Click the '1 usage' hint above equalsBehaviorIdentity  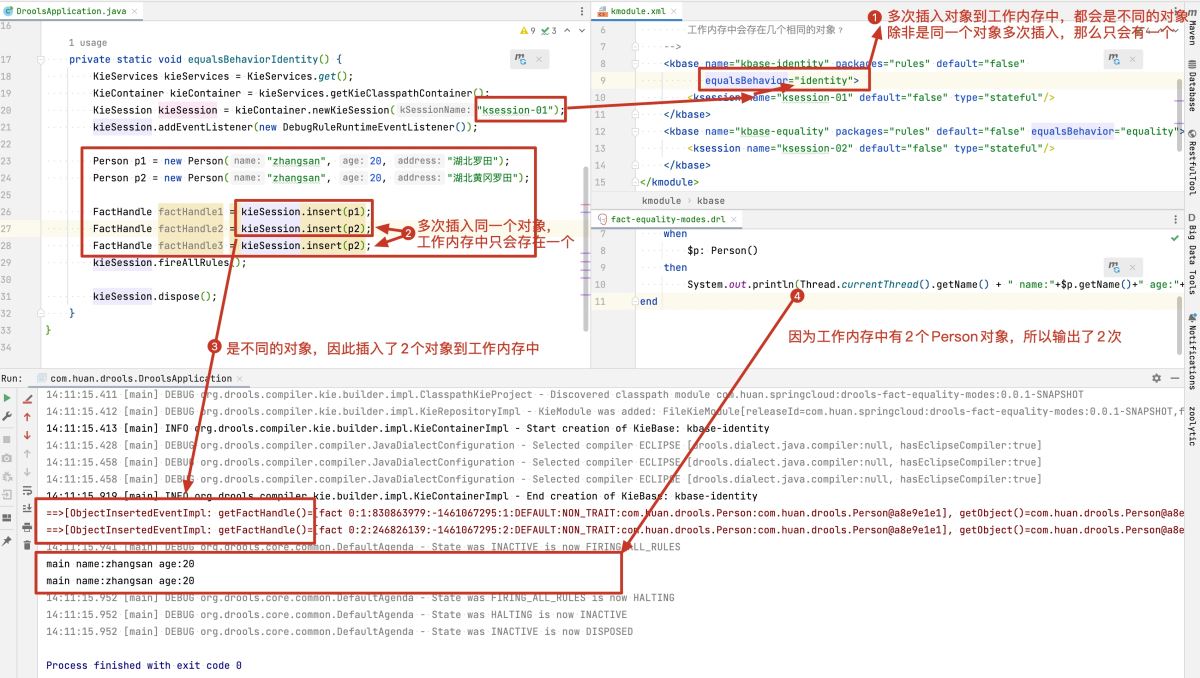point(88,43)
